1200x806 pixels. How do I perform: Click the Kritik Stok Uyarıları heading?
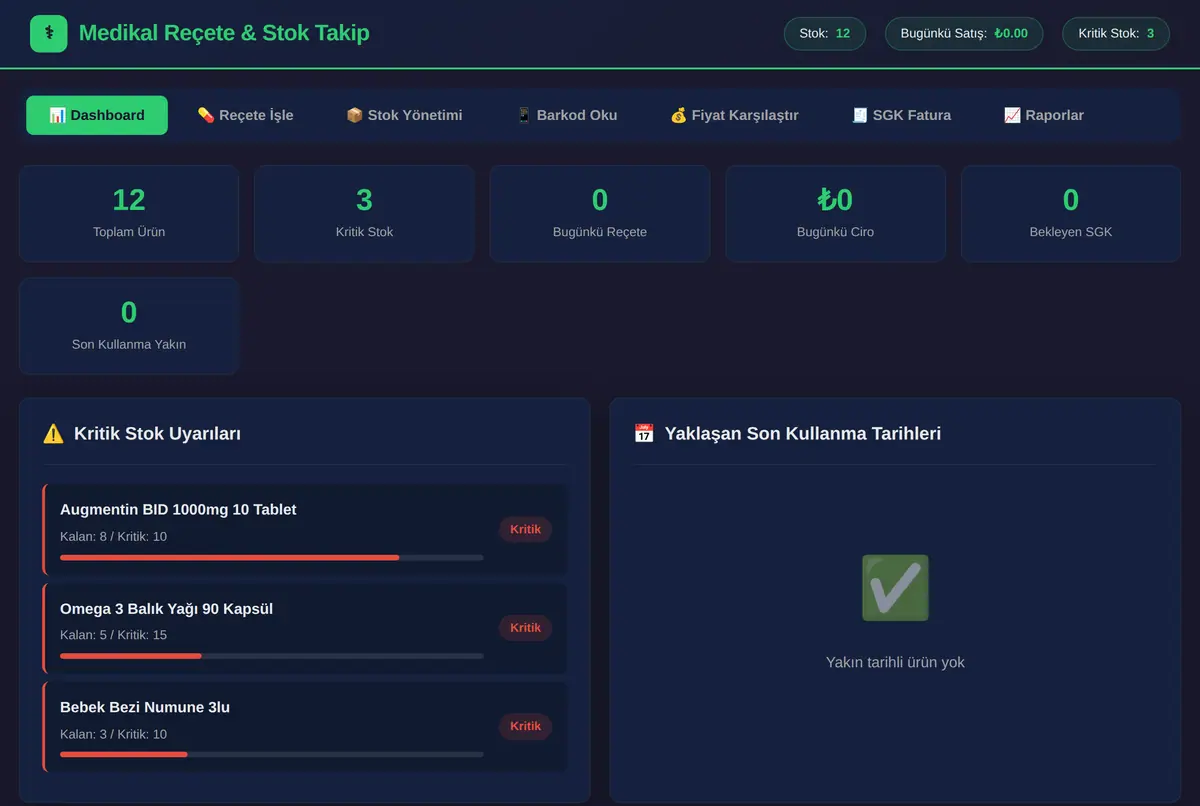(157, 434)
